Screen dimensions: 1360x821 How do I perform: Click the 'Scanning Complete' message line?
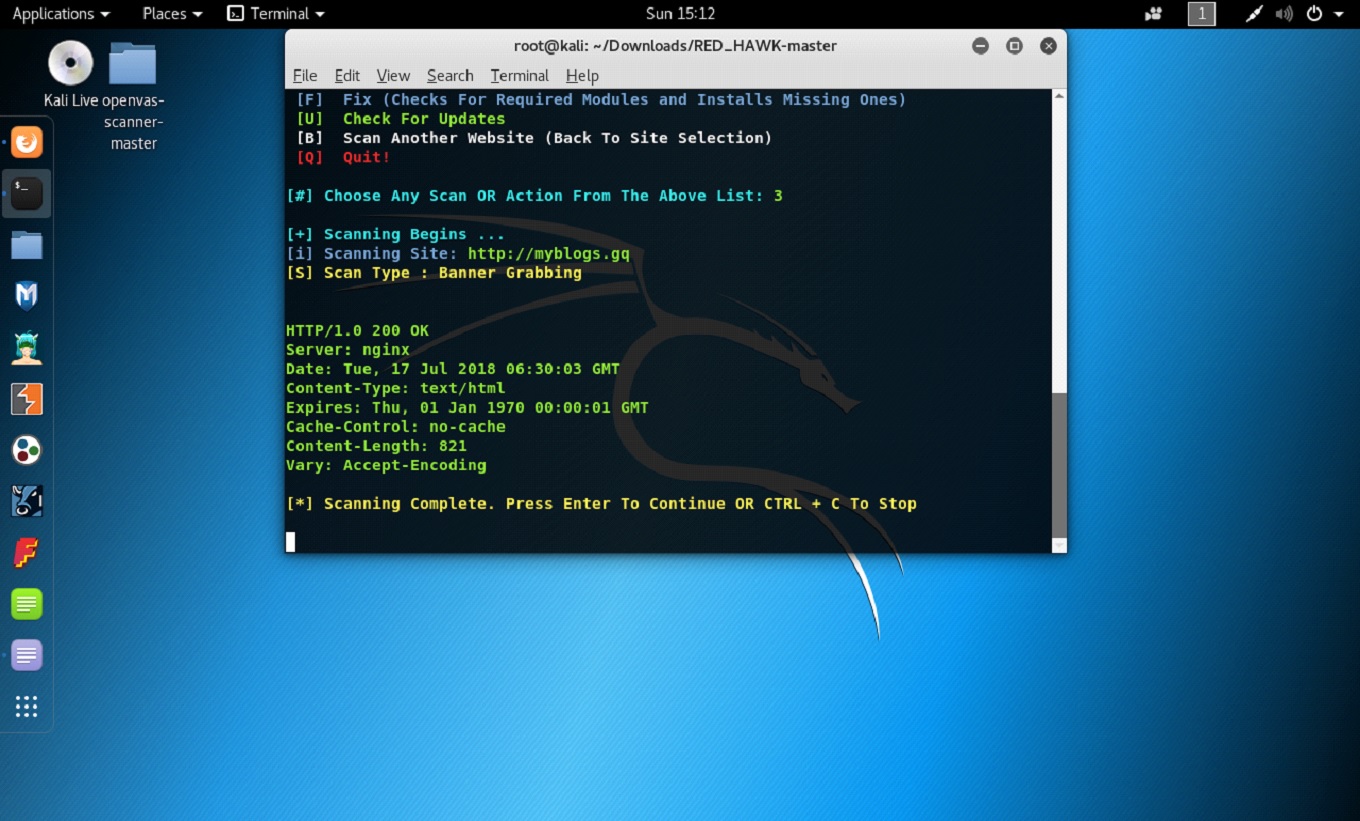click(601, 504)
